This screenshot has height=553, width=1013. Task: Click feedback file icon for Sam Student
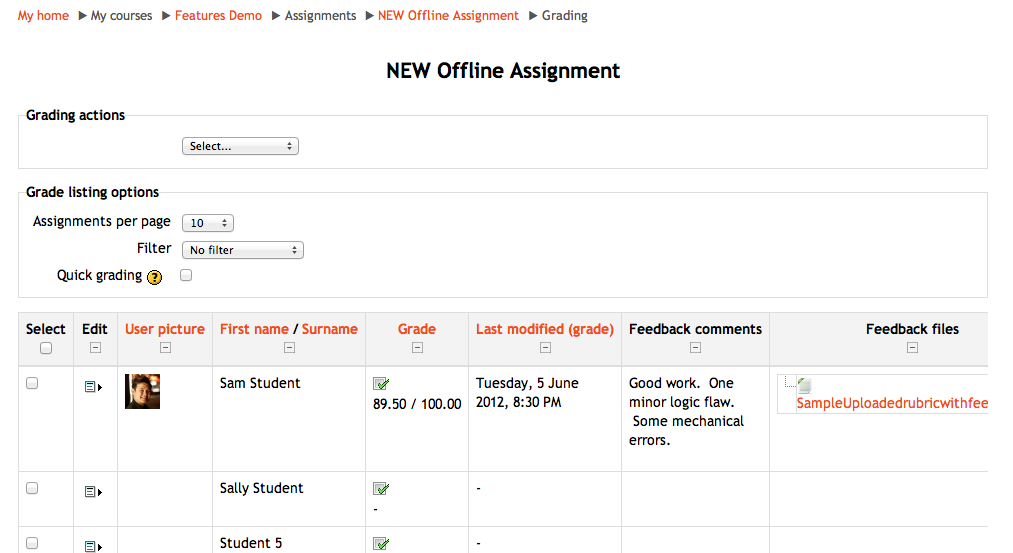tap(804, 386)
